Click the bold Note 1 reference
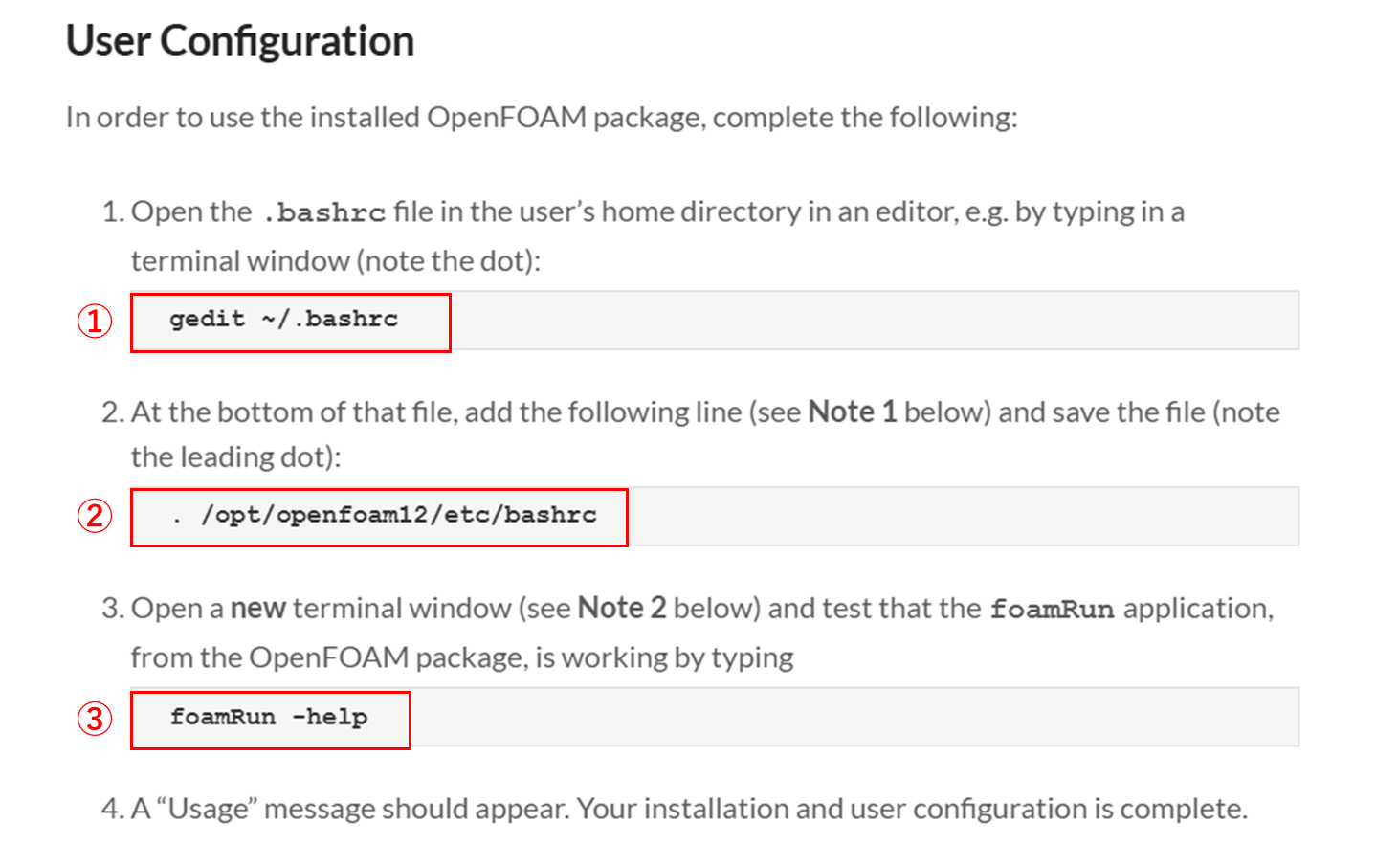Viewport: 1376px width, 868px height. point(852,412)
